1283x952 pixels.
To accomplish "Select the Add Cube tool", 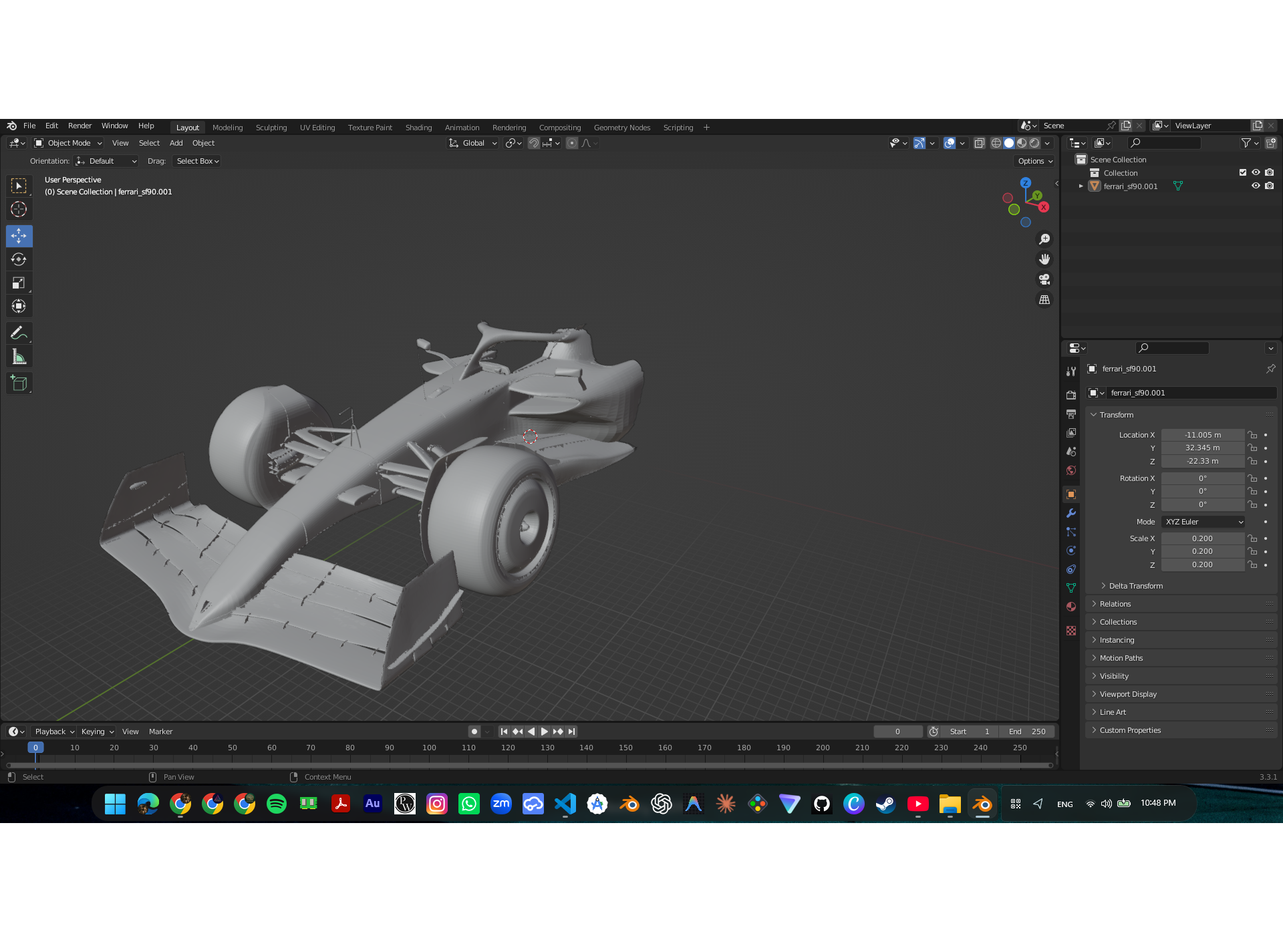I will click(19, 383).
